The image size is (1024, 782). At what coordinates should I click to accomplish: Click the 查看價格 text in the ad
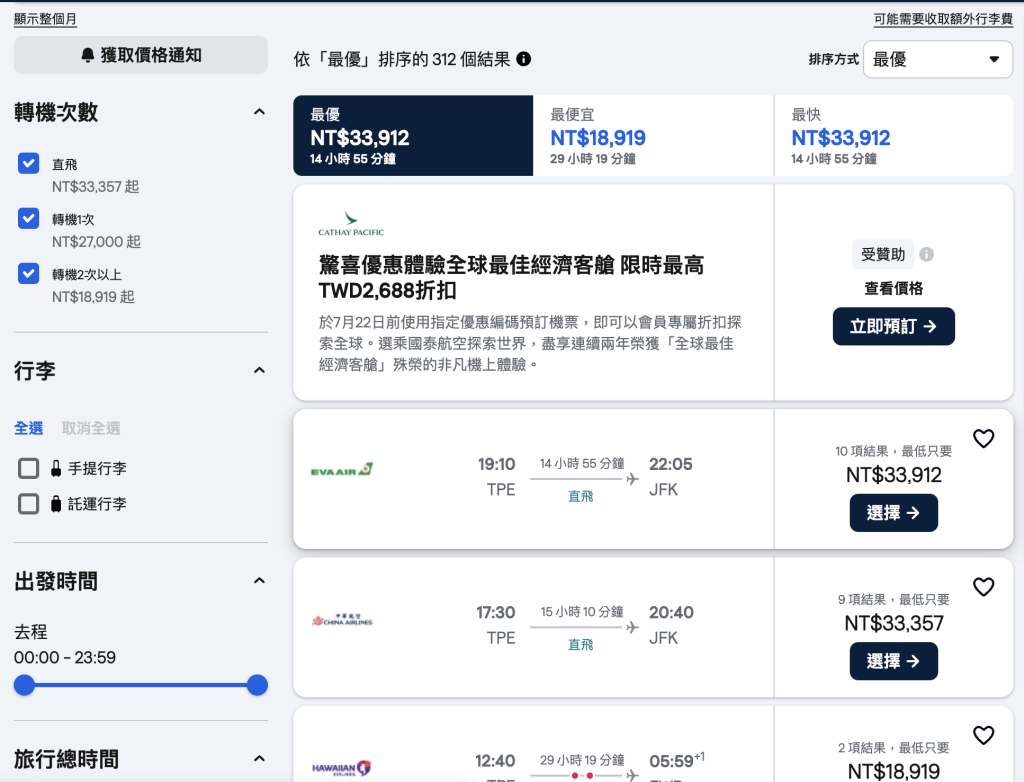[893, 288]
